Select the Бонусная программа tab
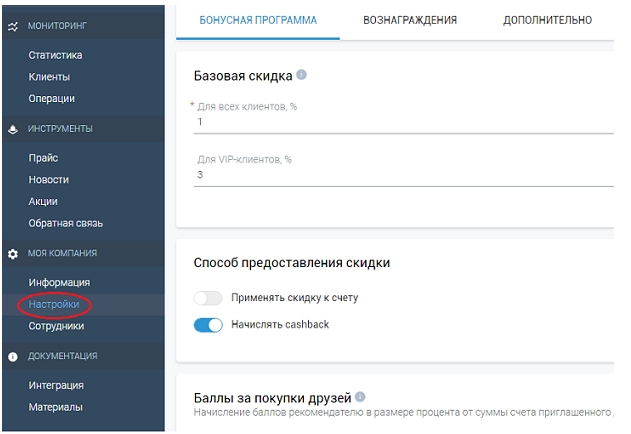The width and height of the screenshot is (631, 434). click(x=258, y=20)
